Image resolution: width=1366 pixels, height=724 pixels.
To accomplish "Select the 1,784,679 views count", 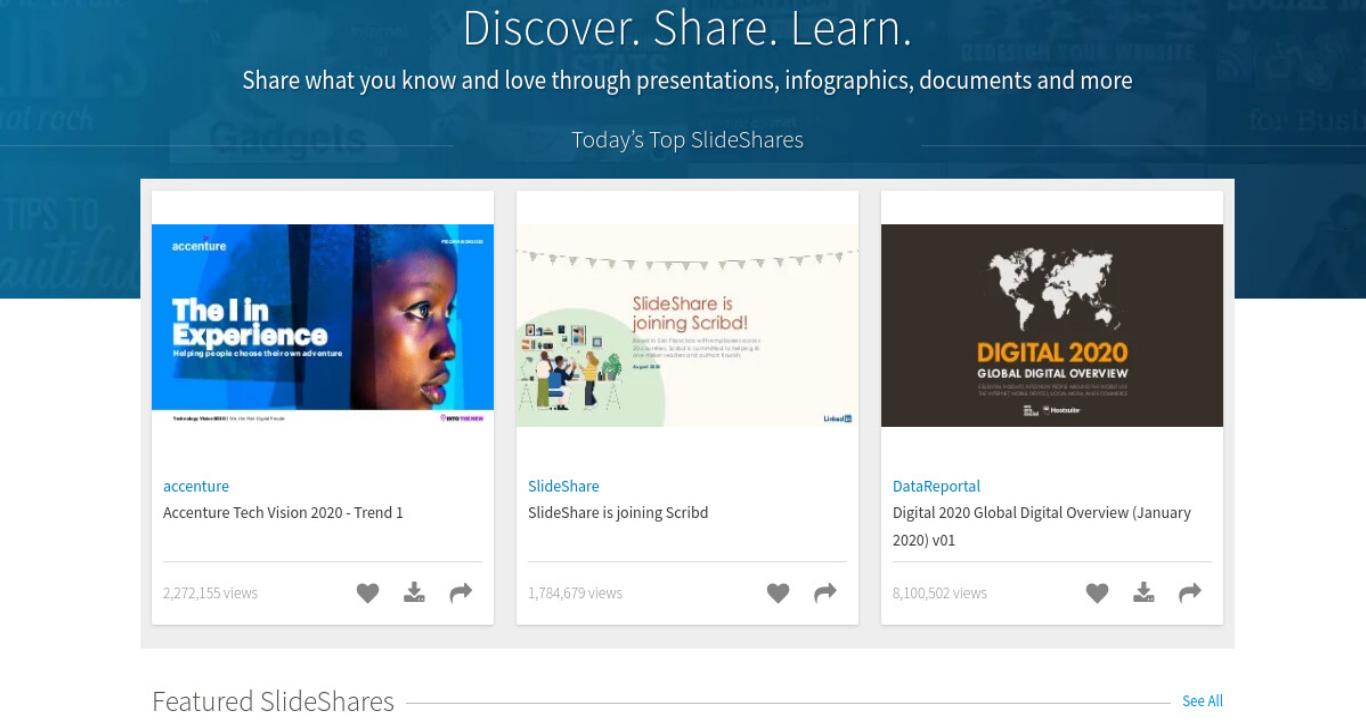I will coord(575,593).
